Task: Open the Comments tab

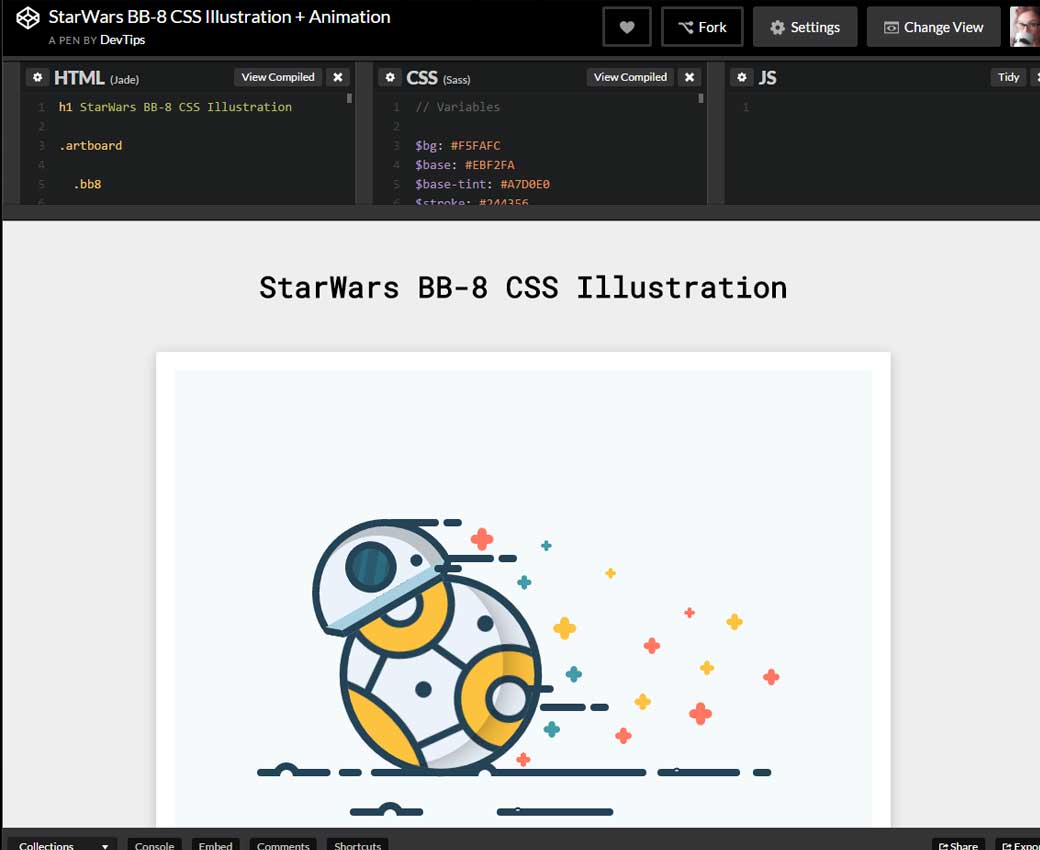Action: tap(283, 845)
